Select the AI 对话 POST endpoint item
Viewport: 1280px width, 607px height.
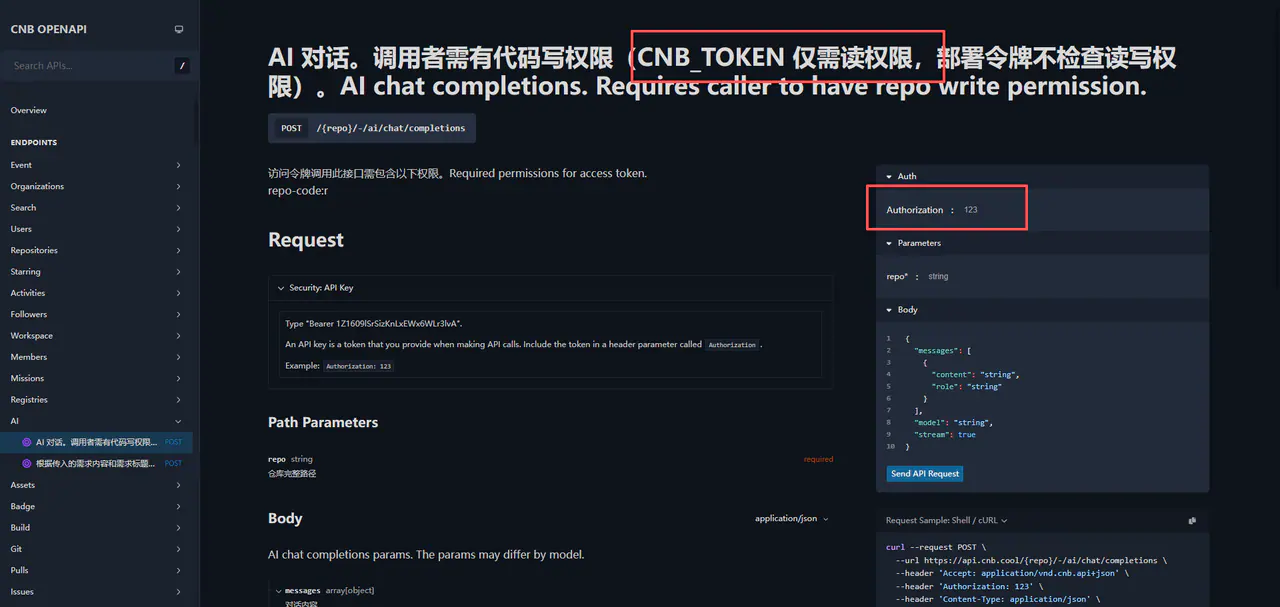[96, 442]
